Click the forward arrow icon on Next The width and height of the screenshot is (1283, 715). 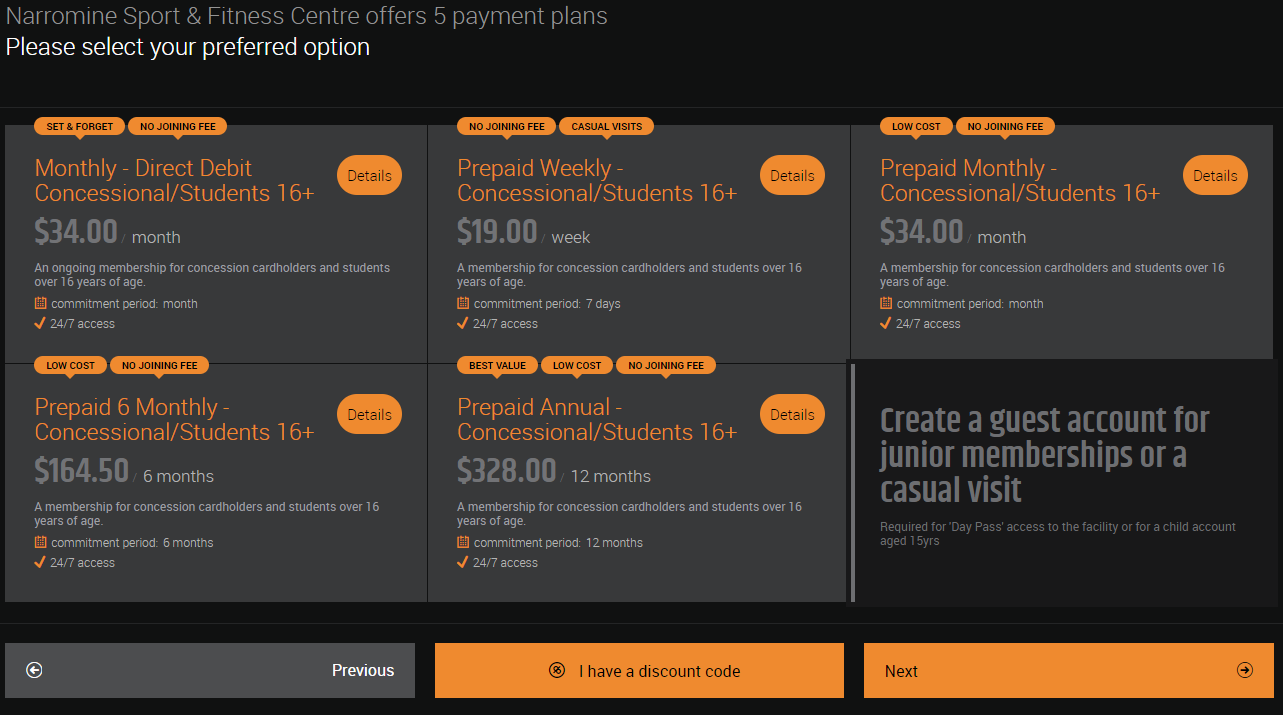point(1245,670)
